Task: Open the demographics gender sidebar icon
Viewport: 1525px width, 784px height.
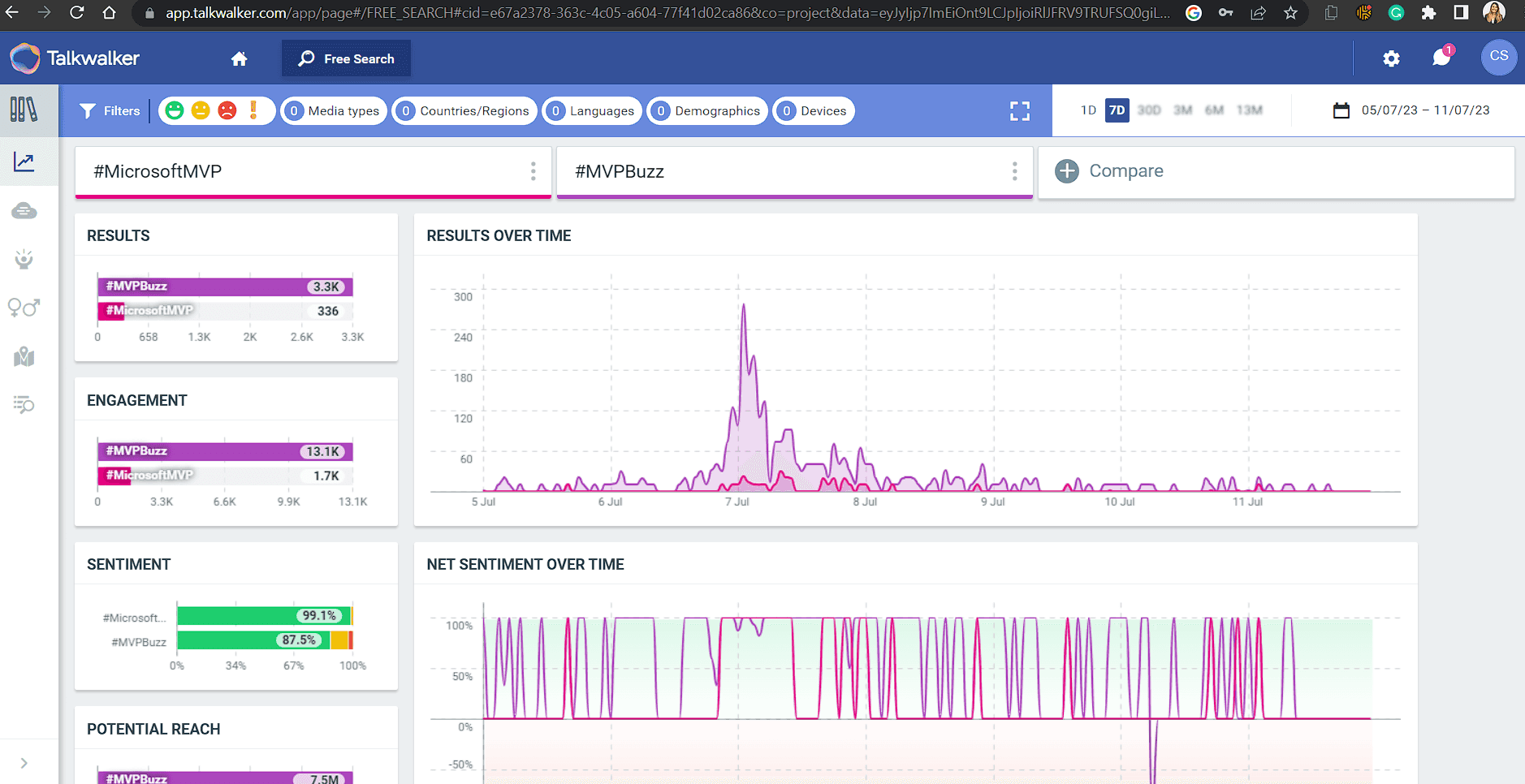Action: click(x=24, y=308)
